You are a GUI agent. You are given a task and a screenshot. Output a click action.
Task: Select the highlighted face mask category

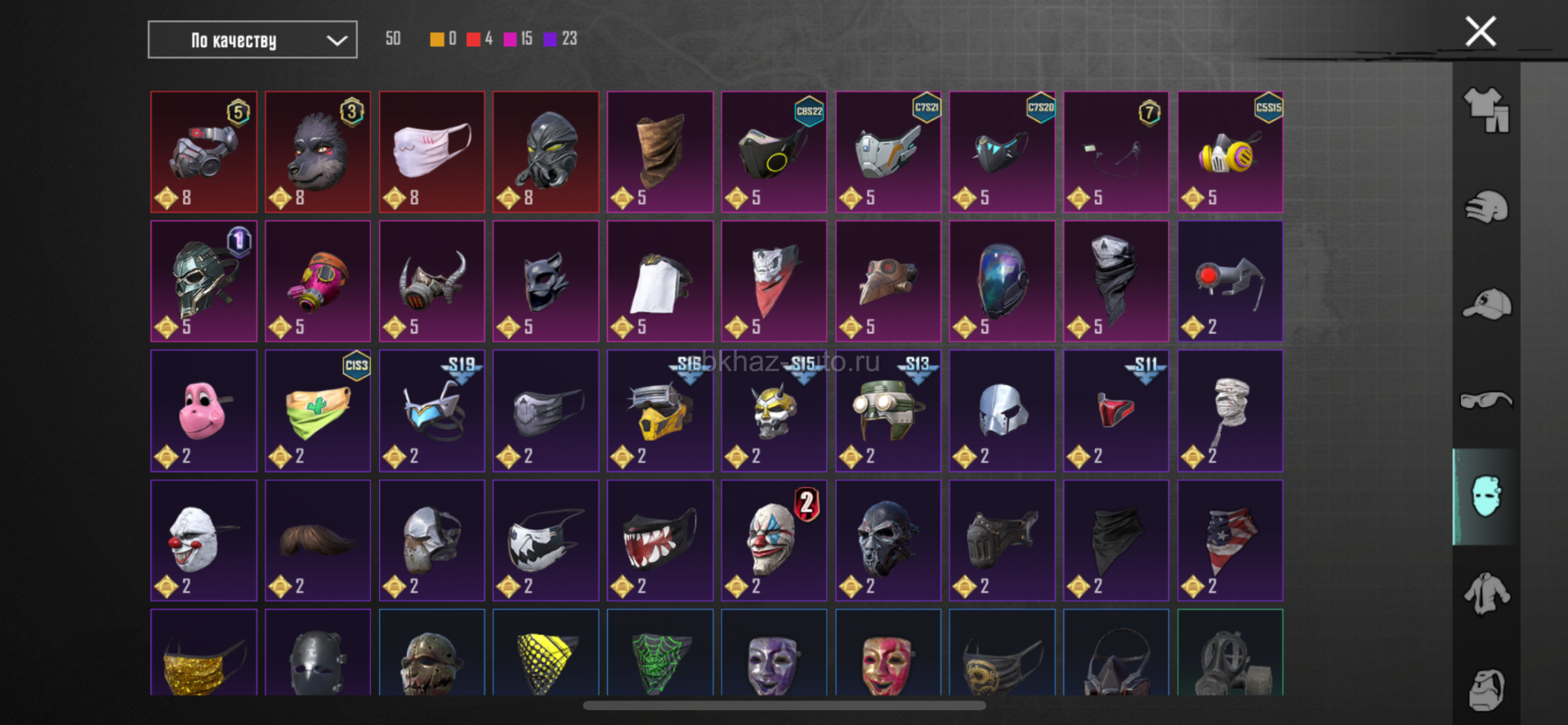[1486, 496]
